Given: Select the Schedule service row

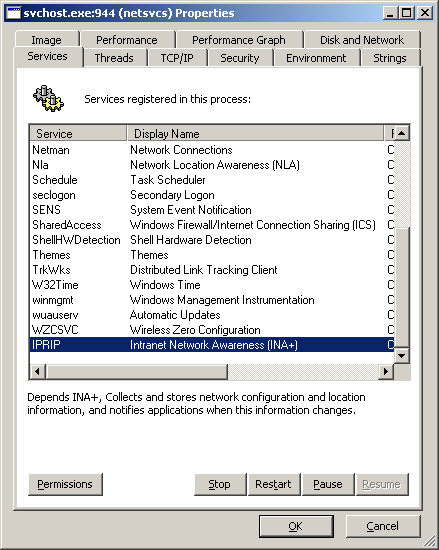Looking at the screenshot, I should (x=212, y=180).
